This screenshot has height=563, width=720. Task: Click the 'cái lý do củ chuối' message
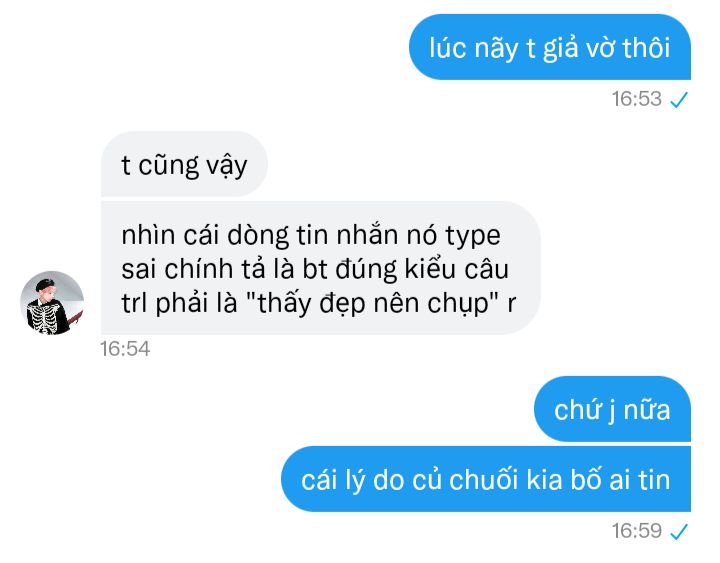click(486, 479)
